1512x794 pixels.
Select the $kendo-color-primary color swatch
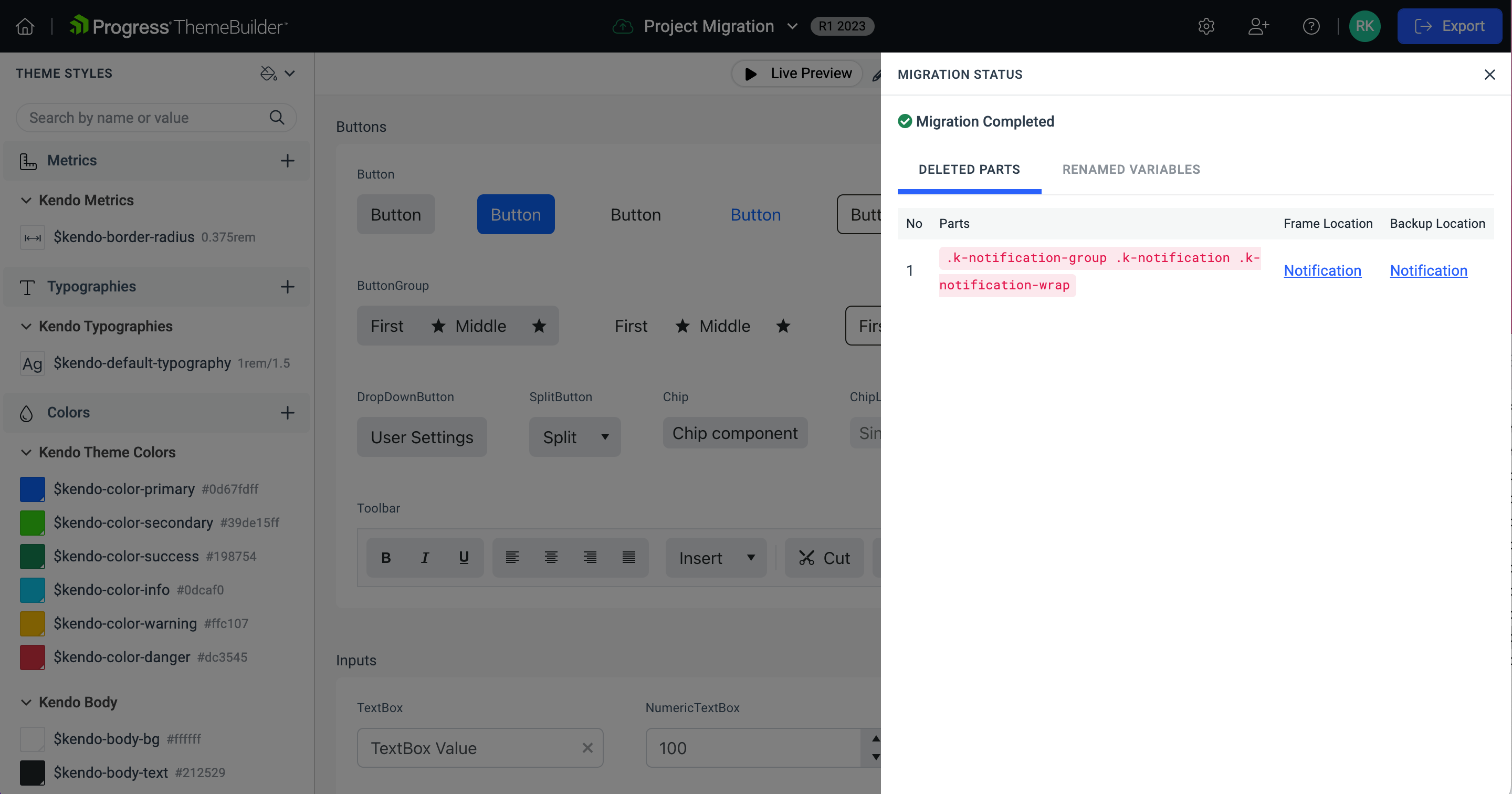(32, 488)
